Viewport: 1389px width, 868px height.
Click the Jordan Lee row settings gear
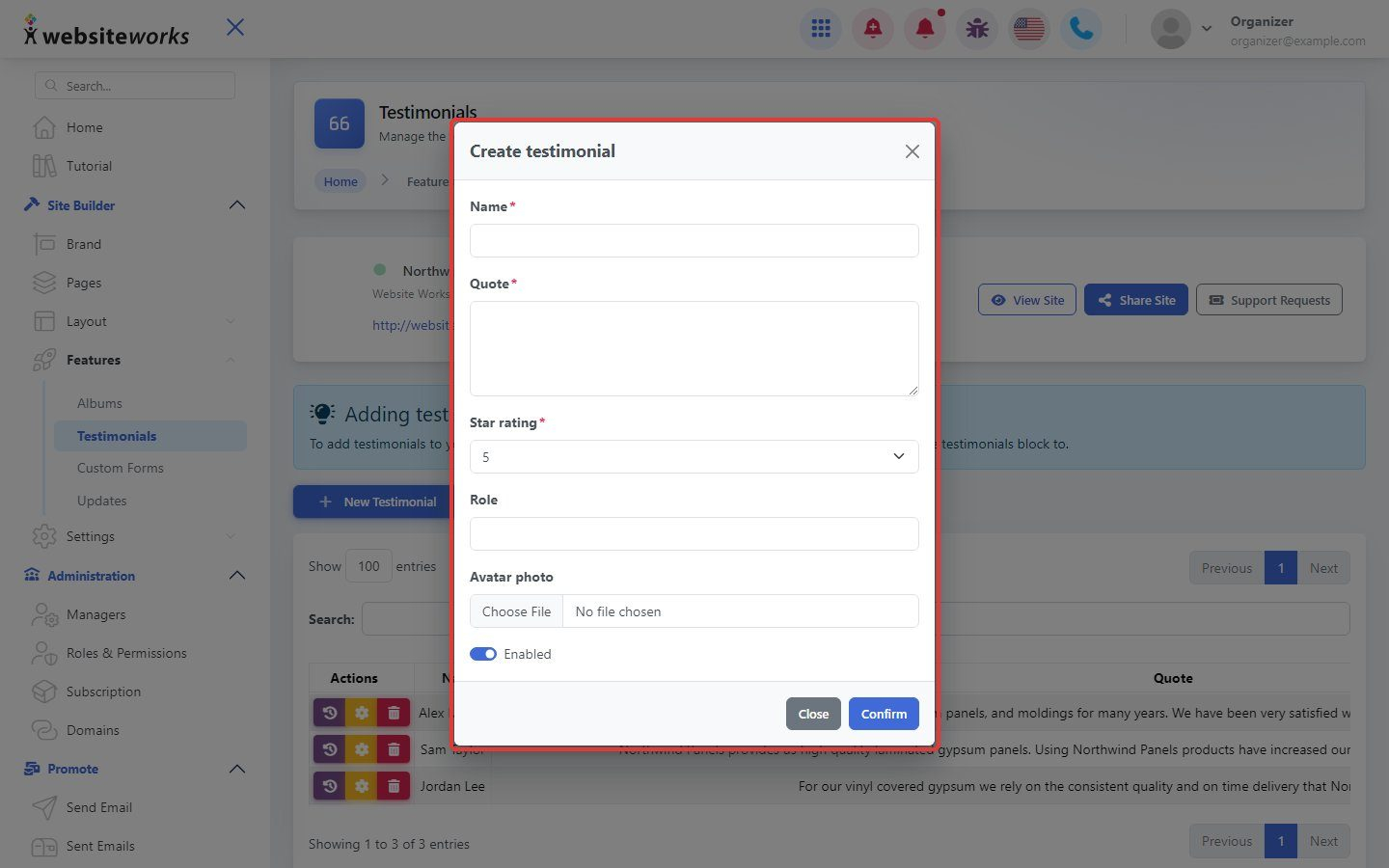[362, 786]
